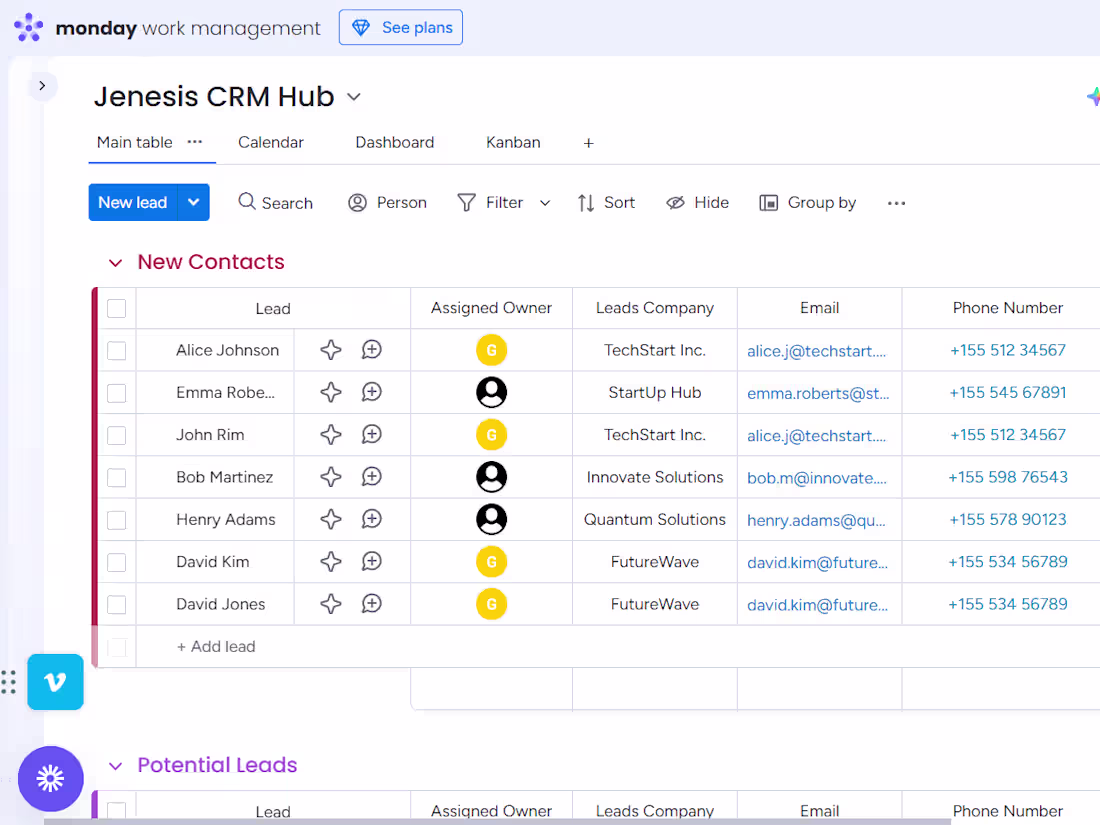The width and height of the screenshot is (1100, 825).
Task: Collapse the New Contacts group
Action: [x=115, y=261]
